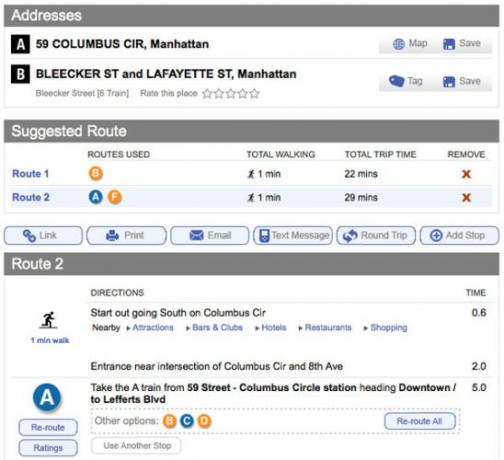Click the Round Trip button
504x460 pixels.
tap(376, 235)
